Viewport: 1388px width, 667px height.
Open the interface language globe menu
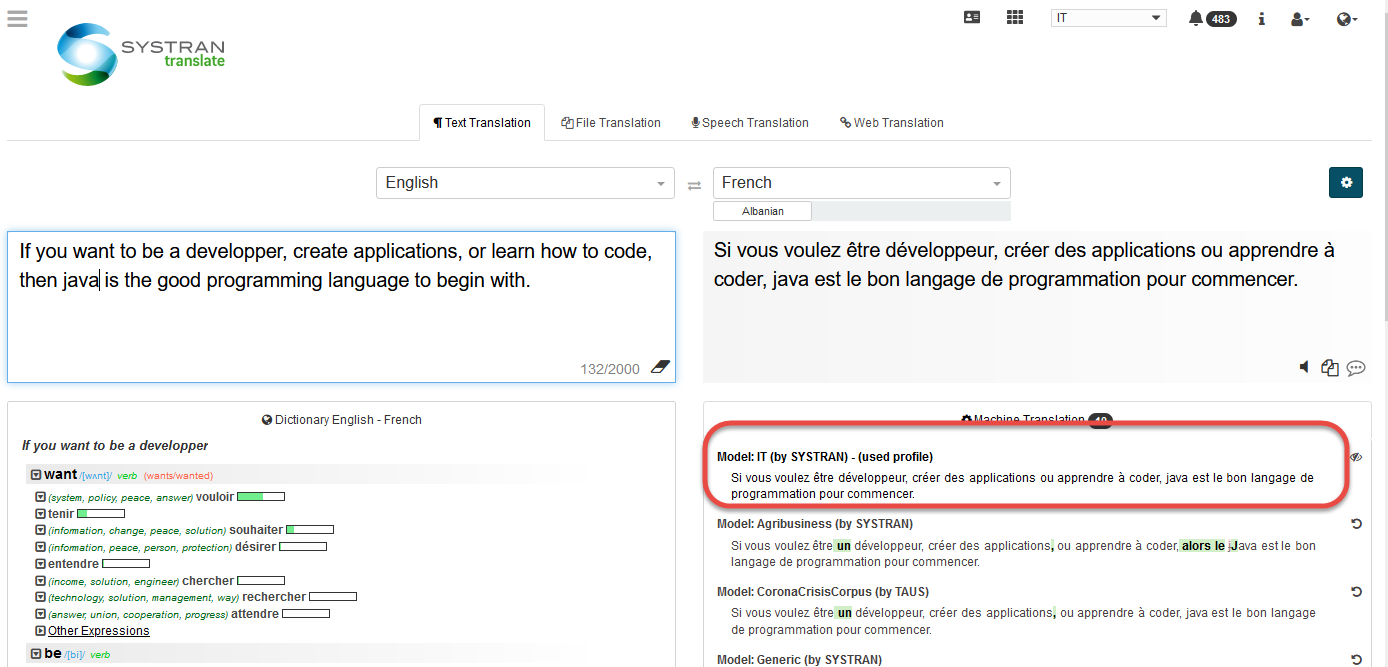[x=1346, y=18]
